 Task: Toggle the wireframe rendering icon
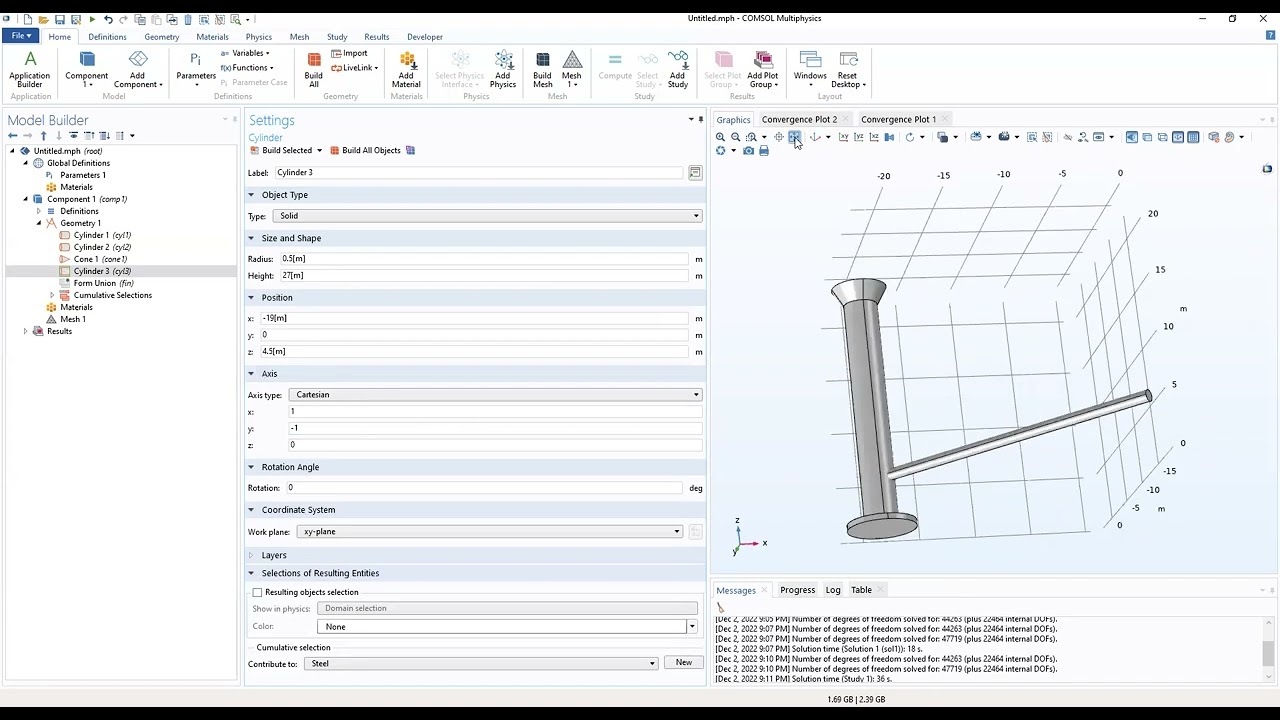(x=1162, y=137)
